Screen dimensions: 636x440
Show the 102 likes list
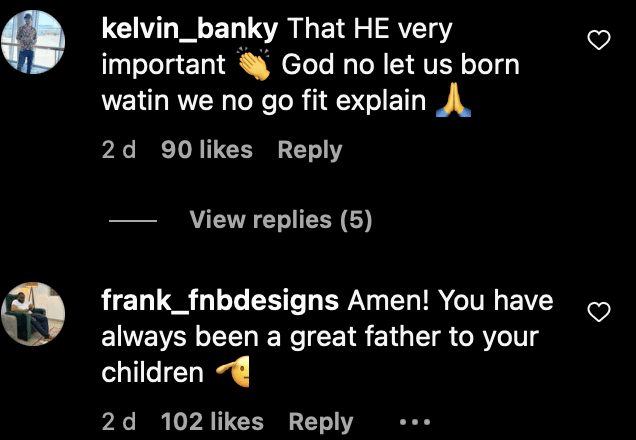[x=212, y=422]
